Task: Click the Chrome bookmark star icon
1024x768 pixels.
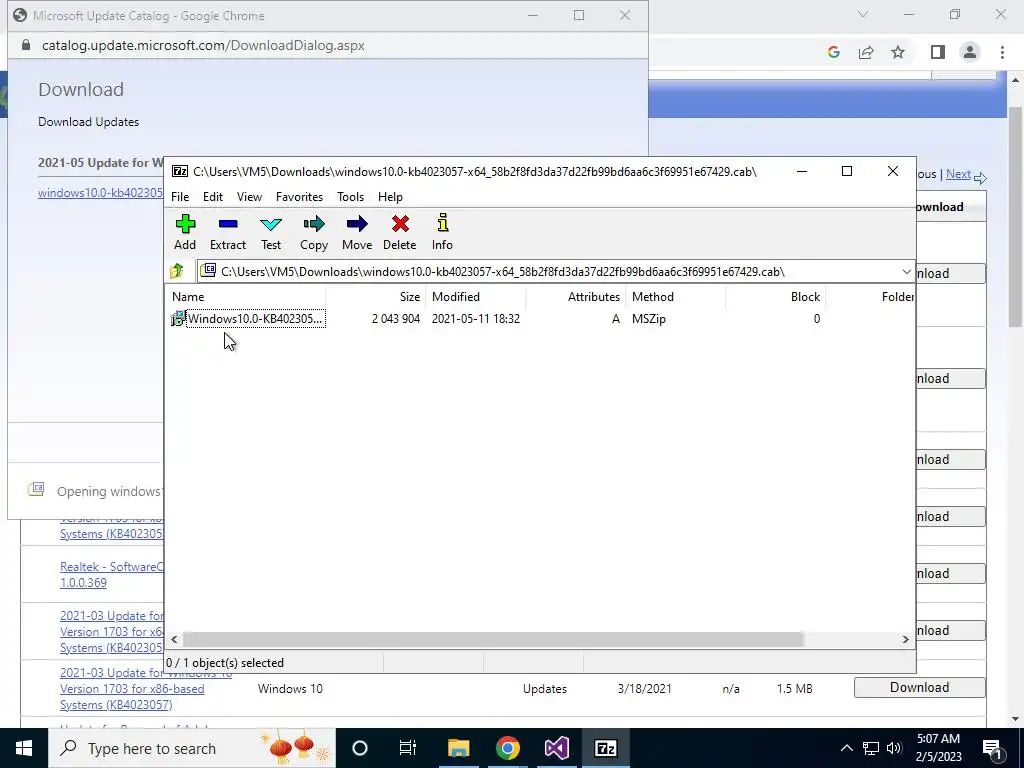Action: point(898,52)
